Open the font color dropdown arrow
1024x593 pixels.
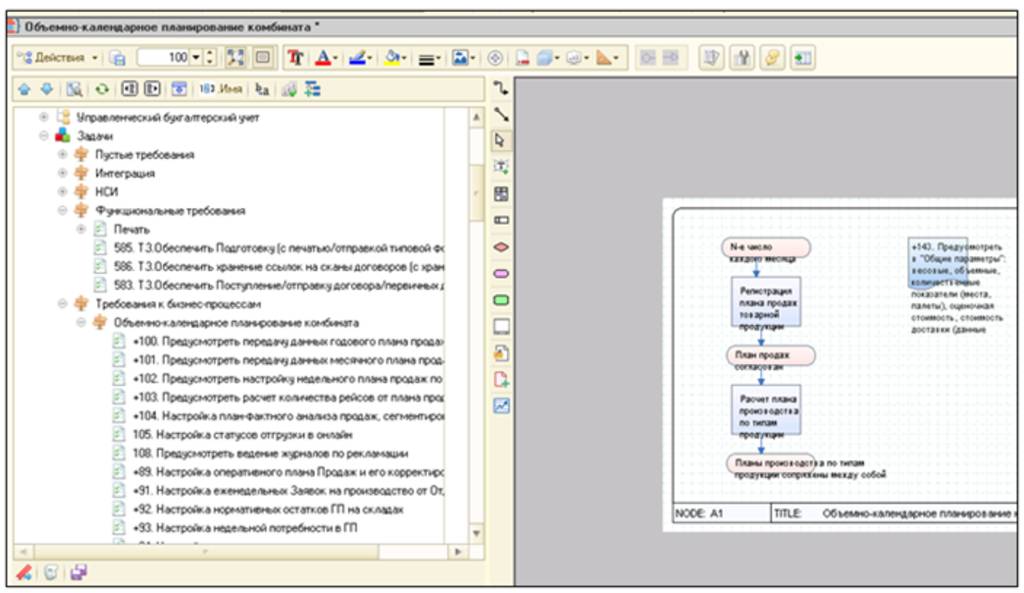[336, 58]
